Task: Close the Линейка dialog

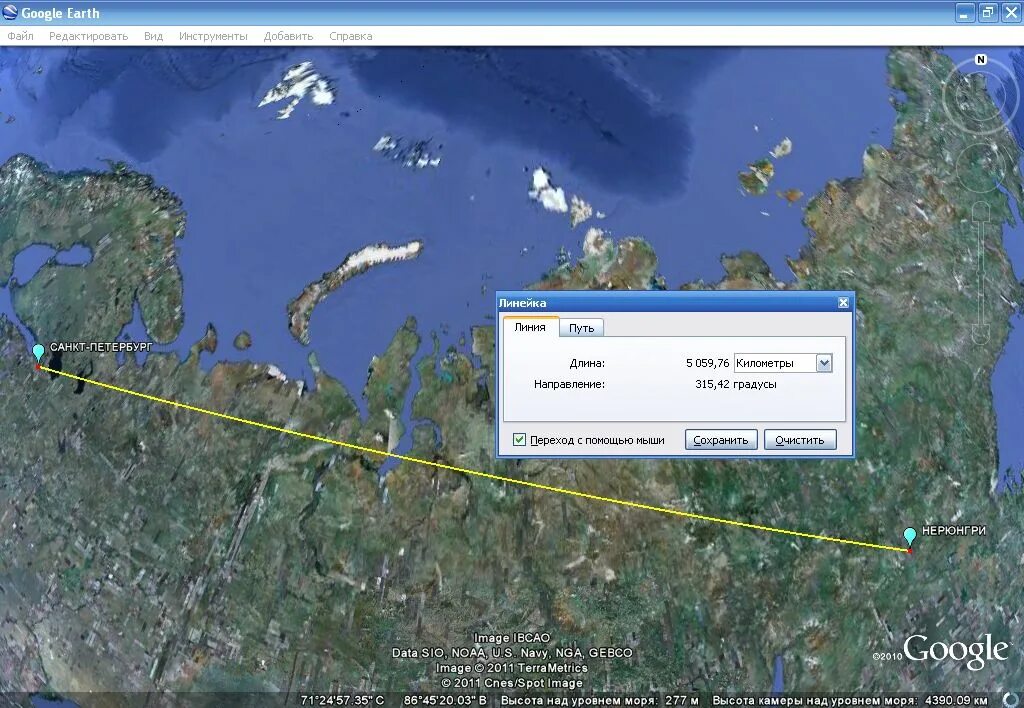Action: [x=843, y=302]
